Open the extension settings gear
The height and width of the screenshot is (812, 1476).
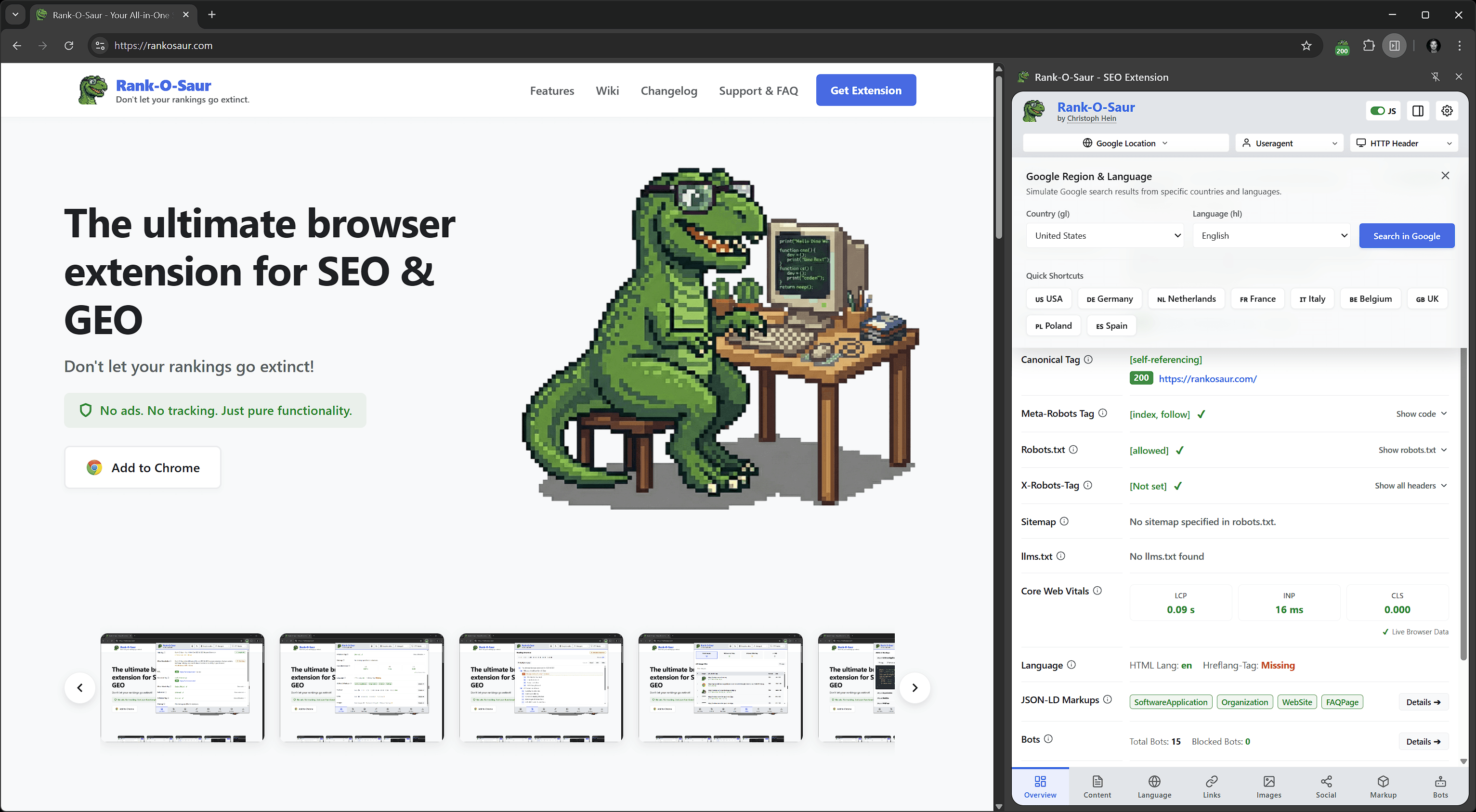click(1447, 111)
